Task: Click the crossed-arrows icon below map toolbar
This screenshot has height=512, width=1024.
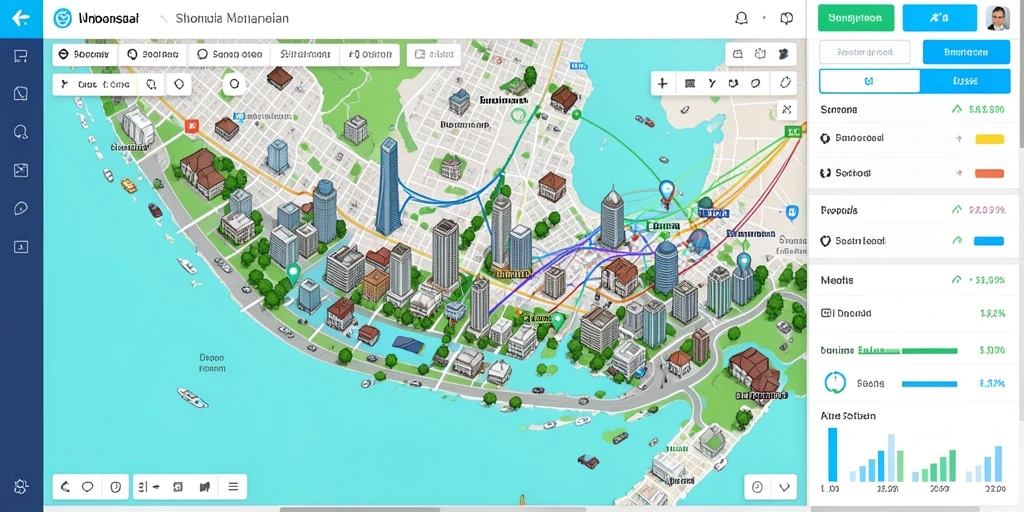Action: click(786, 110)
